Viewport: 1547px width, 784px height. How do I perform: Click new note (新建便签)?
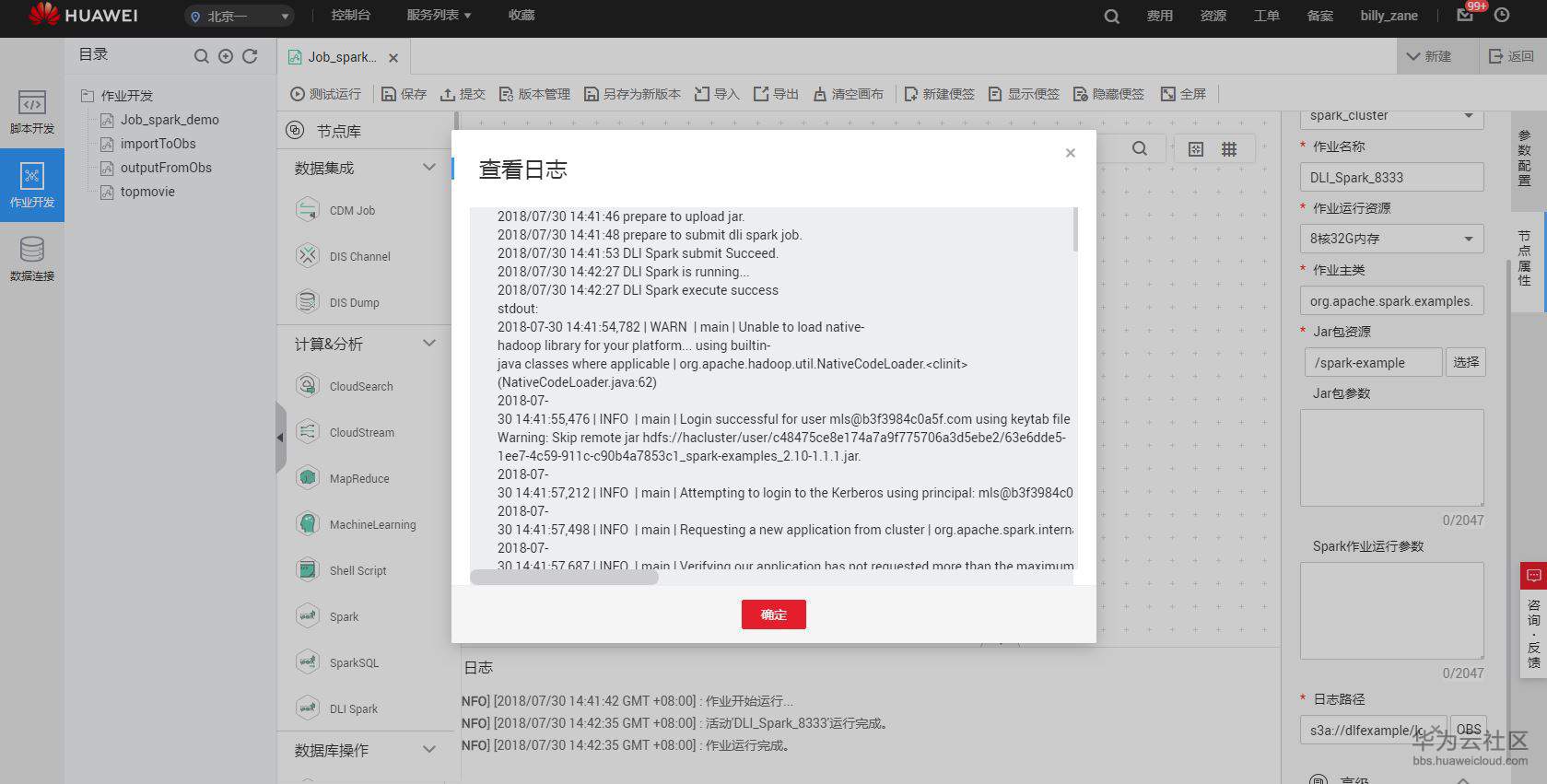939,94
